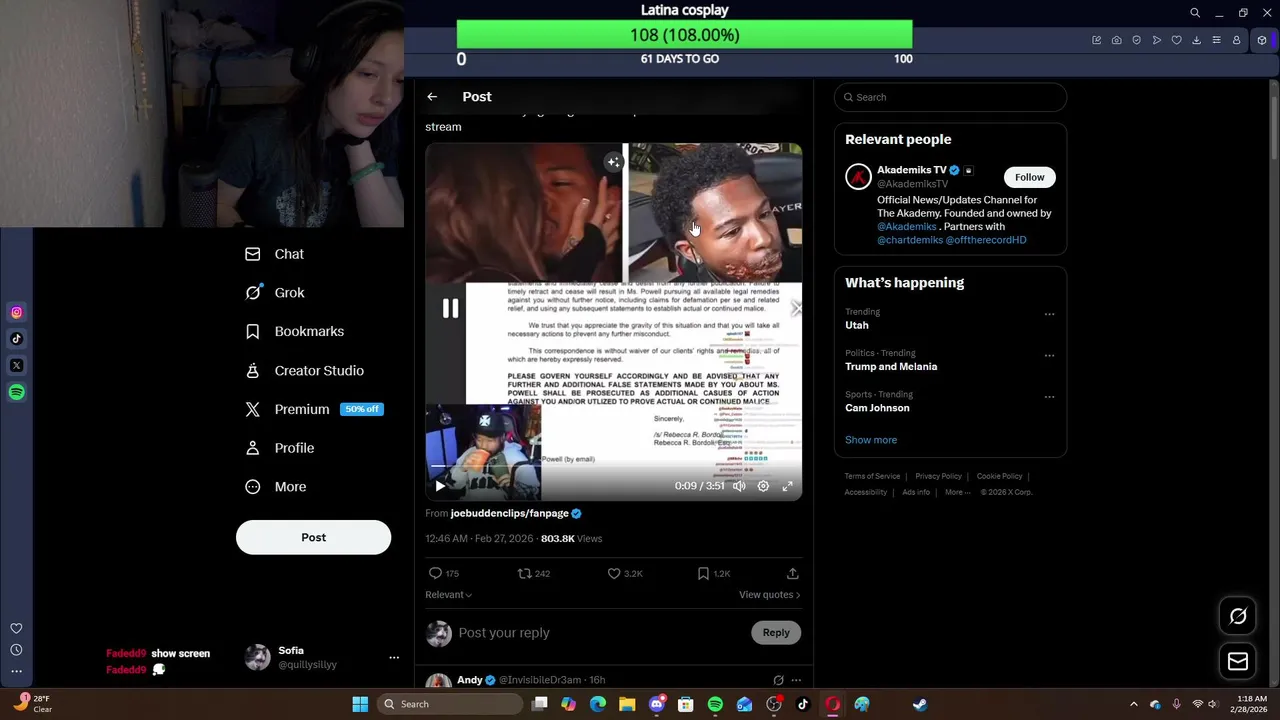Open more options for Cam Johnson trend
This screenshot has height=720, width=1280.
tap(1049, 396)
